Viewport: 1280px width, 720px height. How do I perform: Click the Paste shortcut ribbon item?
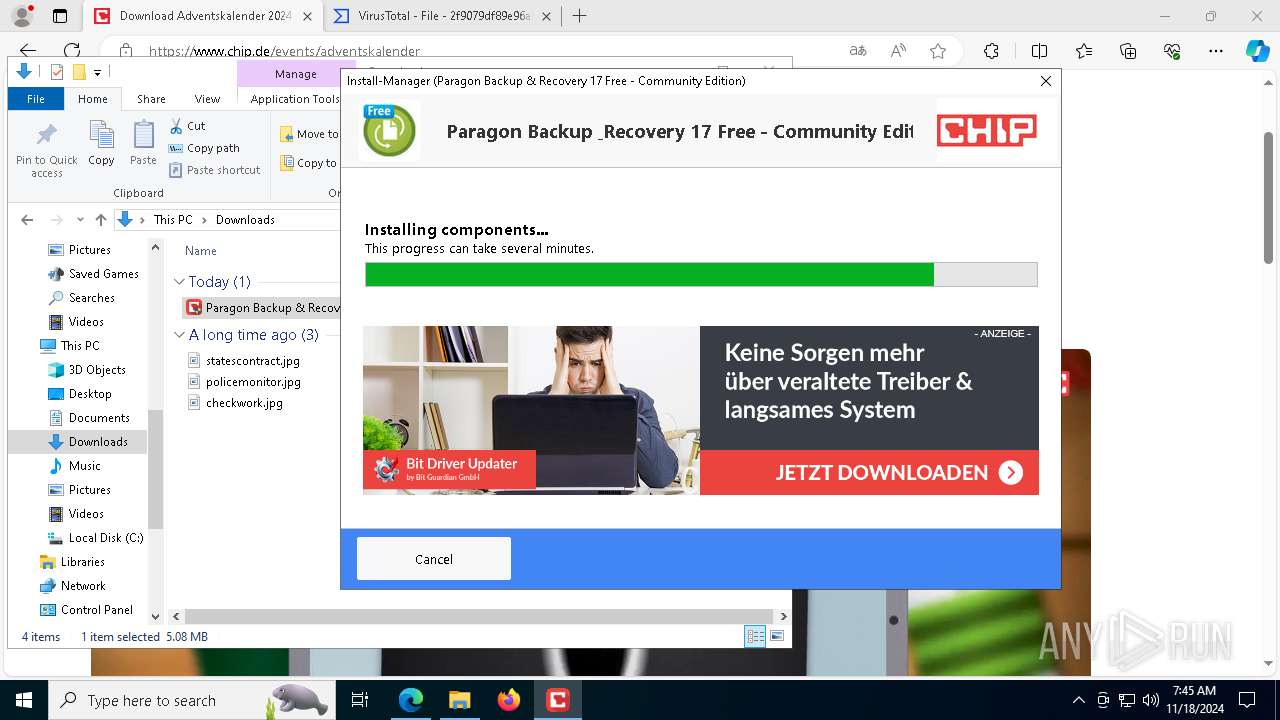click(214, 170)
